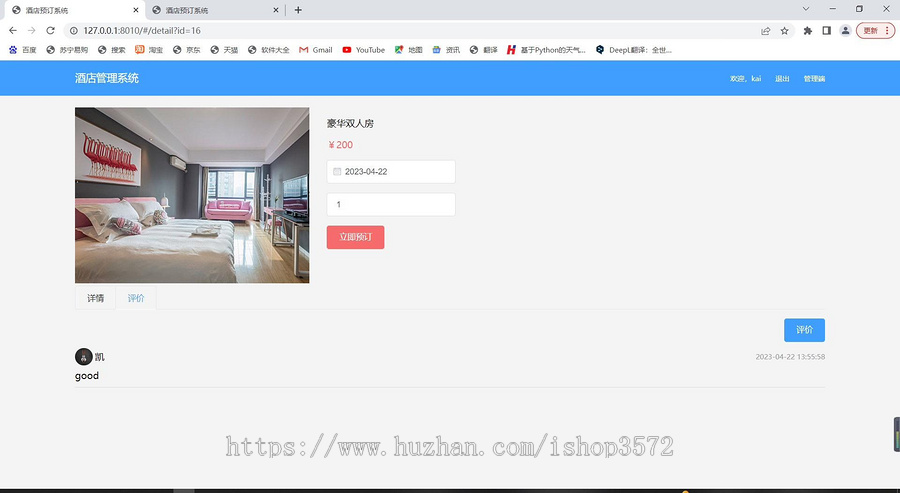Image resolution: width=900 pixels, height=493 pixels.
Task: Click the reviewer avatar beside 凯
Action: point(84,356)
